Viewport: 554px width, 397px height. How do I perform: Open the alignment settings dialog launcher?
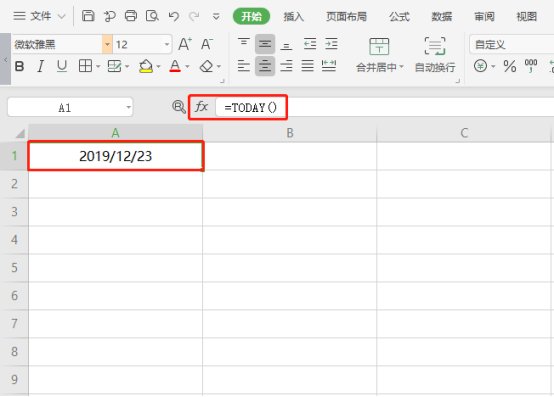pyautogui.click(x=458, y=81)
